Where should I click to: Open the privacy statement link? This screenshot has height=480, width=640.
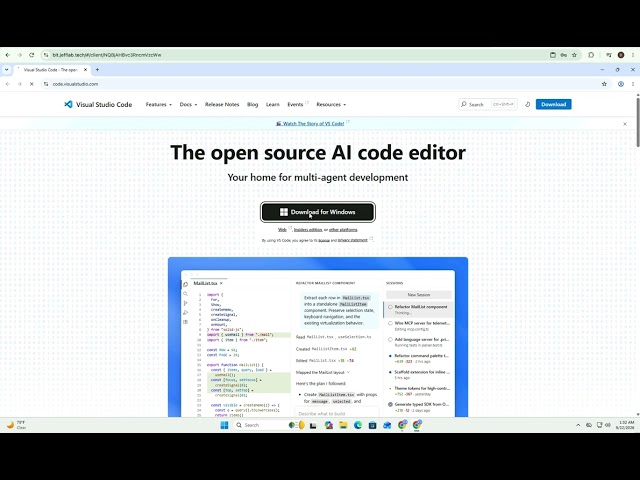pyautogui.click(x=353, y=240)
